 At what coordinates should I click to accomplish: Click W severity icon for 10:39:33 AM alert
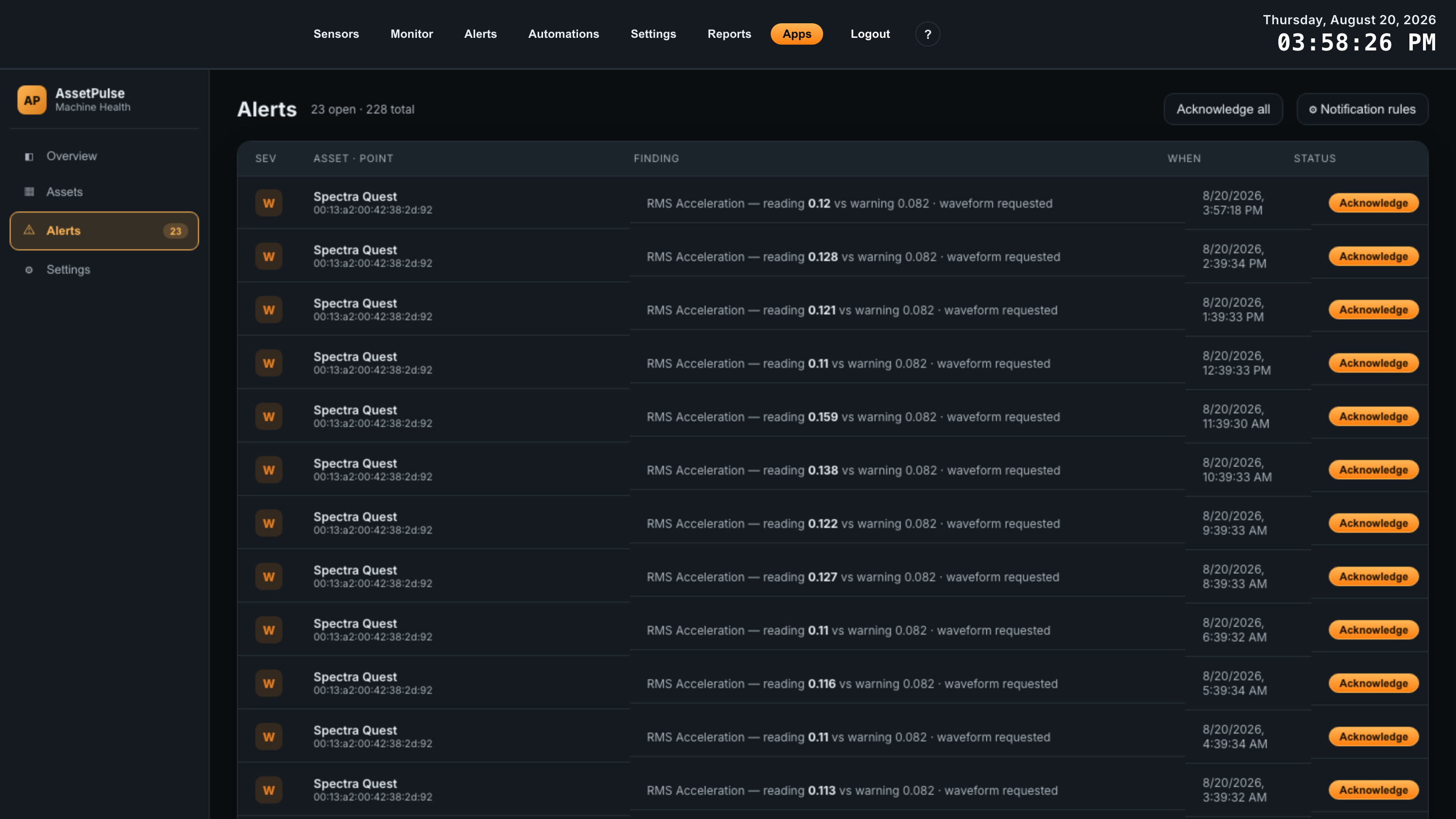[x=268, y=470]
